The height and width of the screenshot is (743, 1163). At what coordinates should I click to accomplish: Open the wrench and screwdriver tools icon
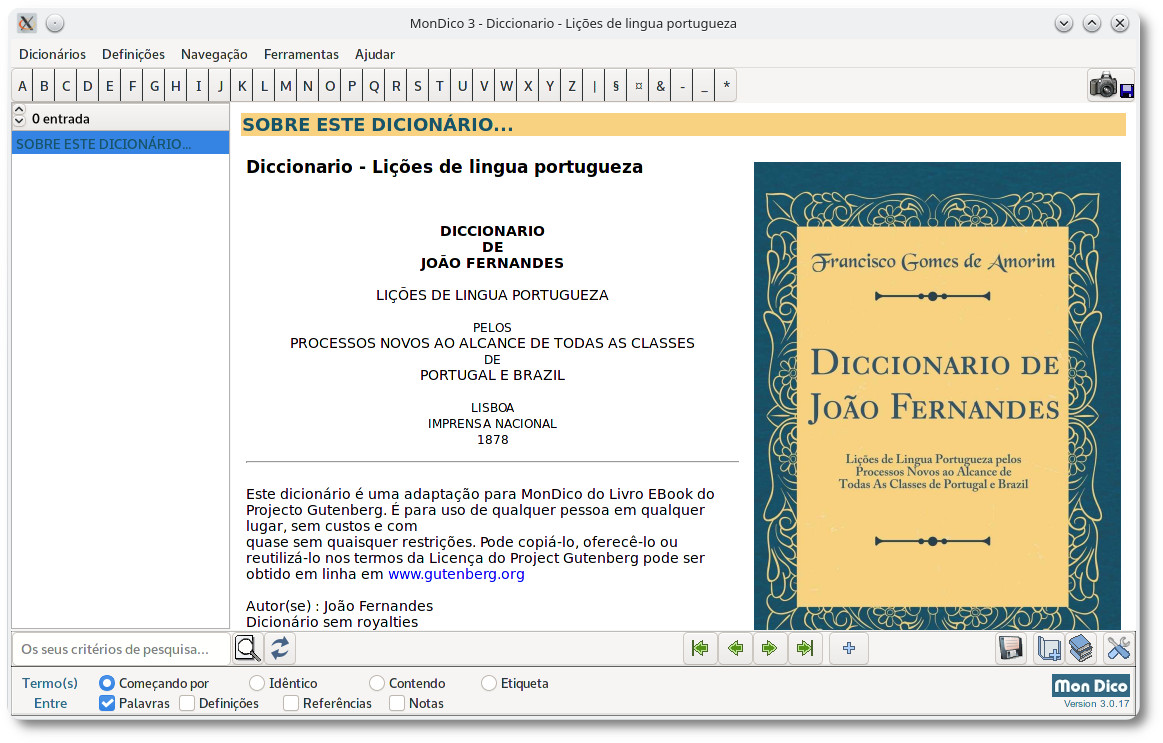tap(1118, 648)
